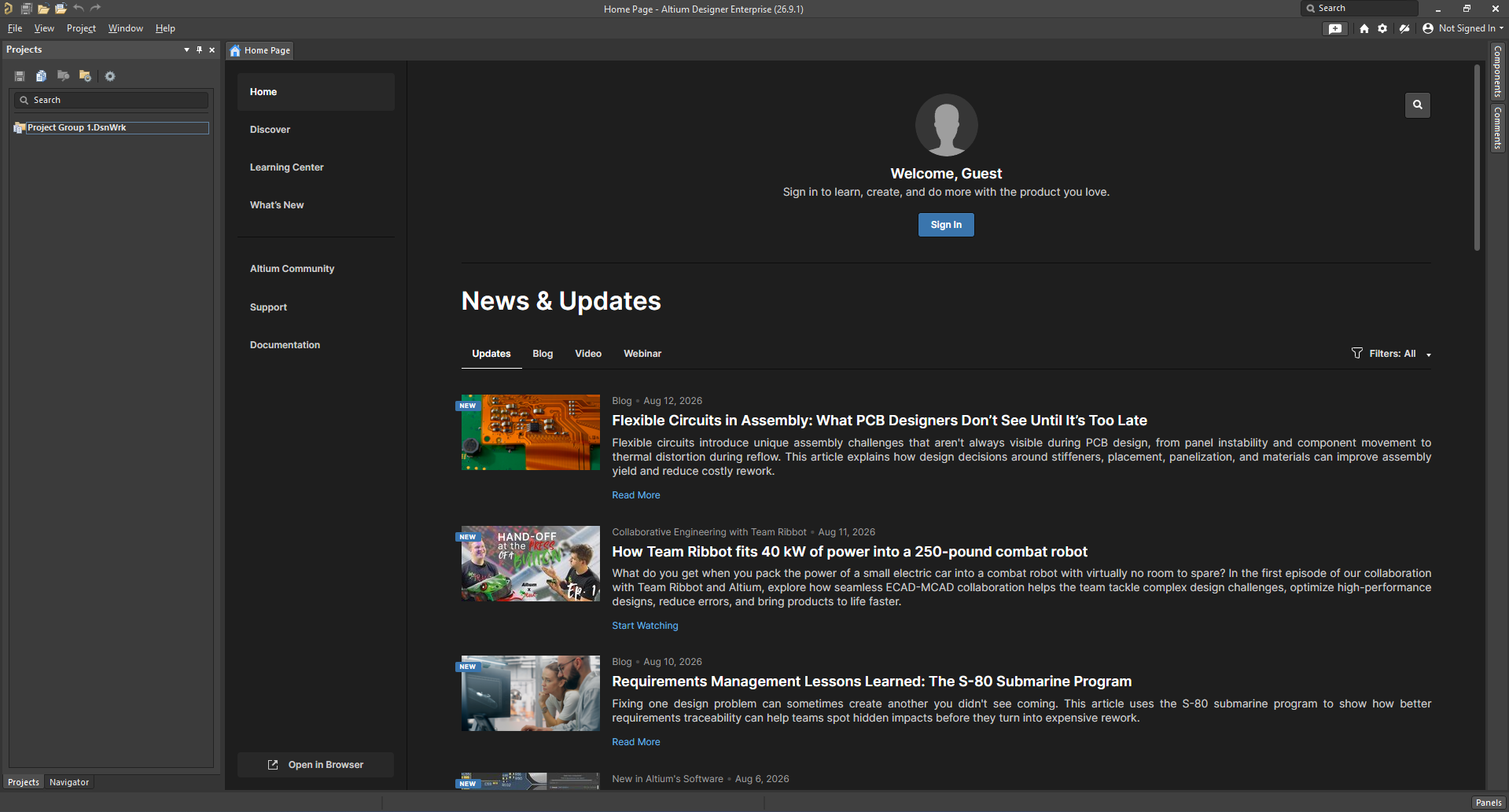This screenshot has width=1509, height=812.
Task: Open the Help menu
Action: point(165,28)
